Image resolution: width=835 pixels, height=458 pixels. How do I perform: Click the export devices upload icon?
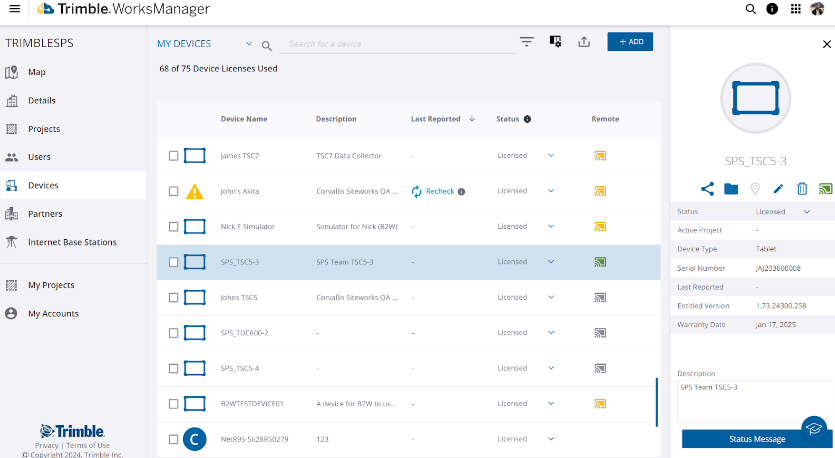(584, 42)
